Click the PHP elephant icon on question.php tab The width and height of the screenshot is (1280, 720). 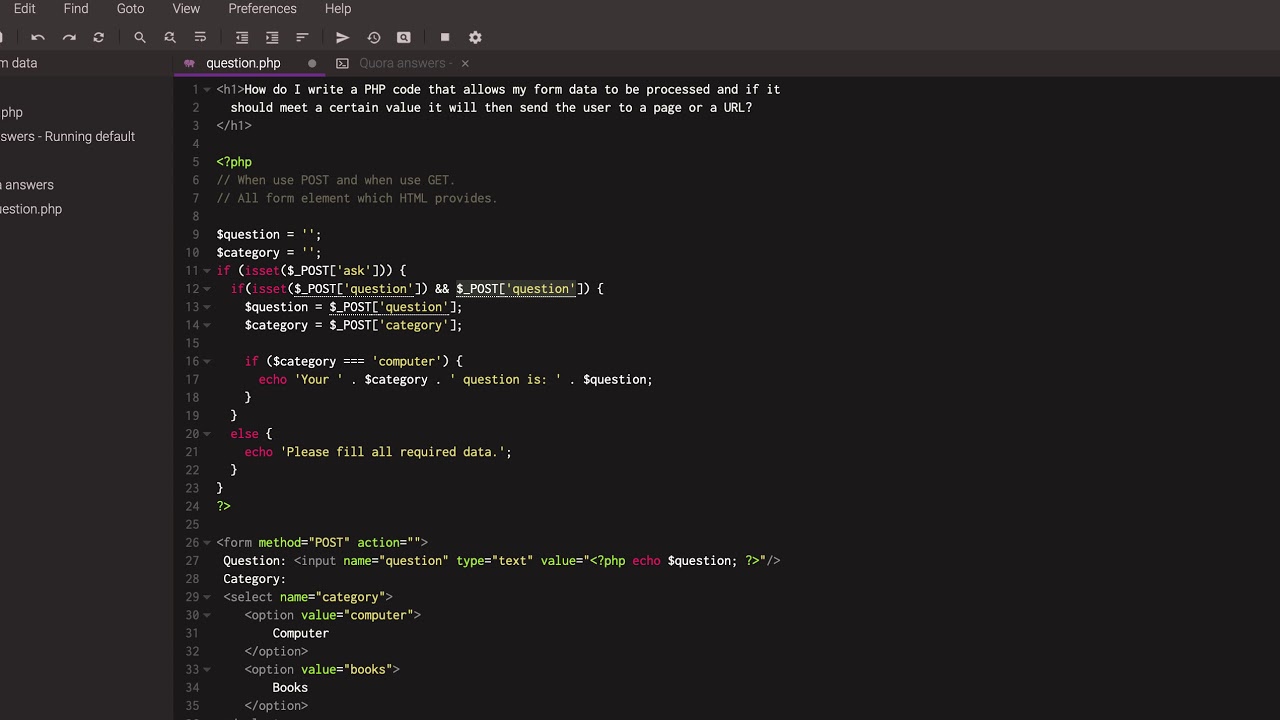pyautogui.click(x=190, y=63)
